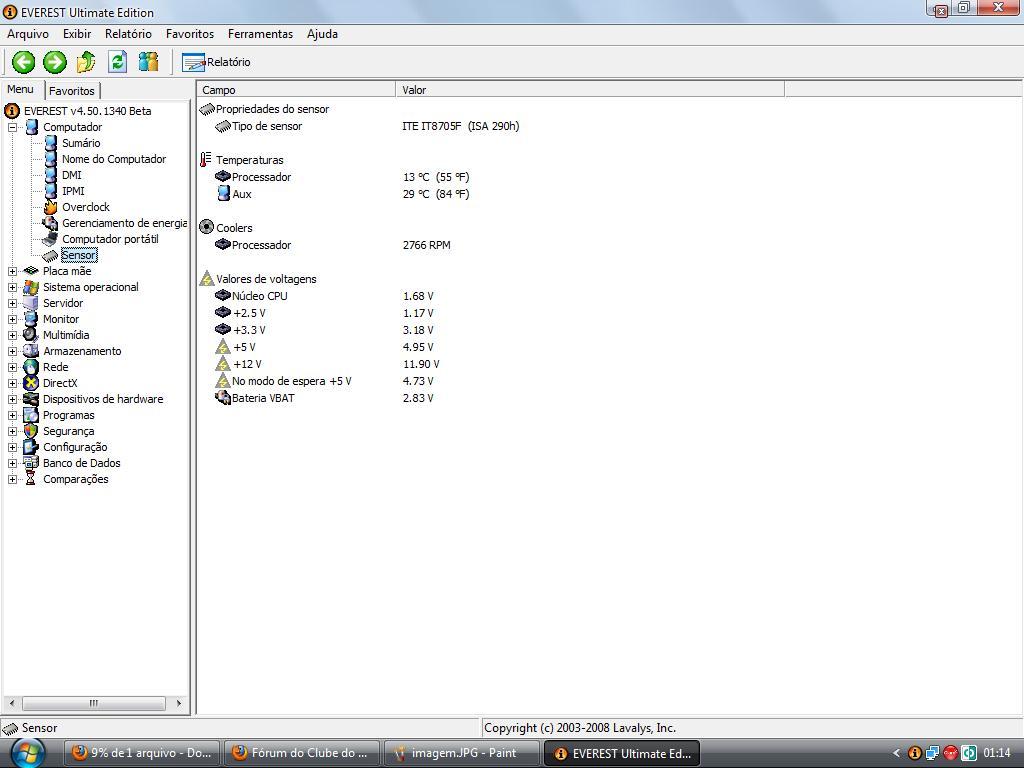Select the Nome do Computador icon
This screenshot has height=768, width=1024.
click(50, 159)
